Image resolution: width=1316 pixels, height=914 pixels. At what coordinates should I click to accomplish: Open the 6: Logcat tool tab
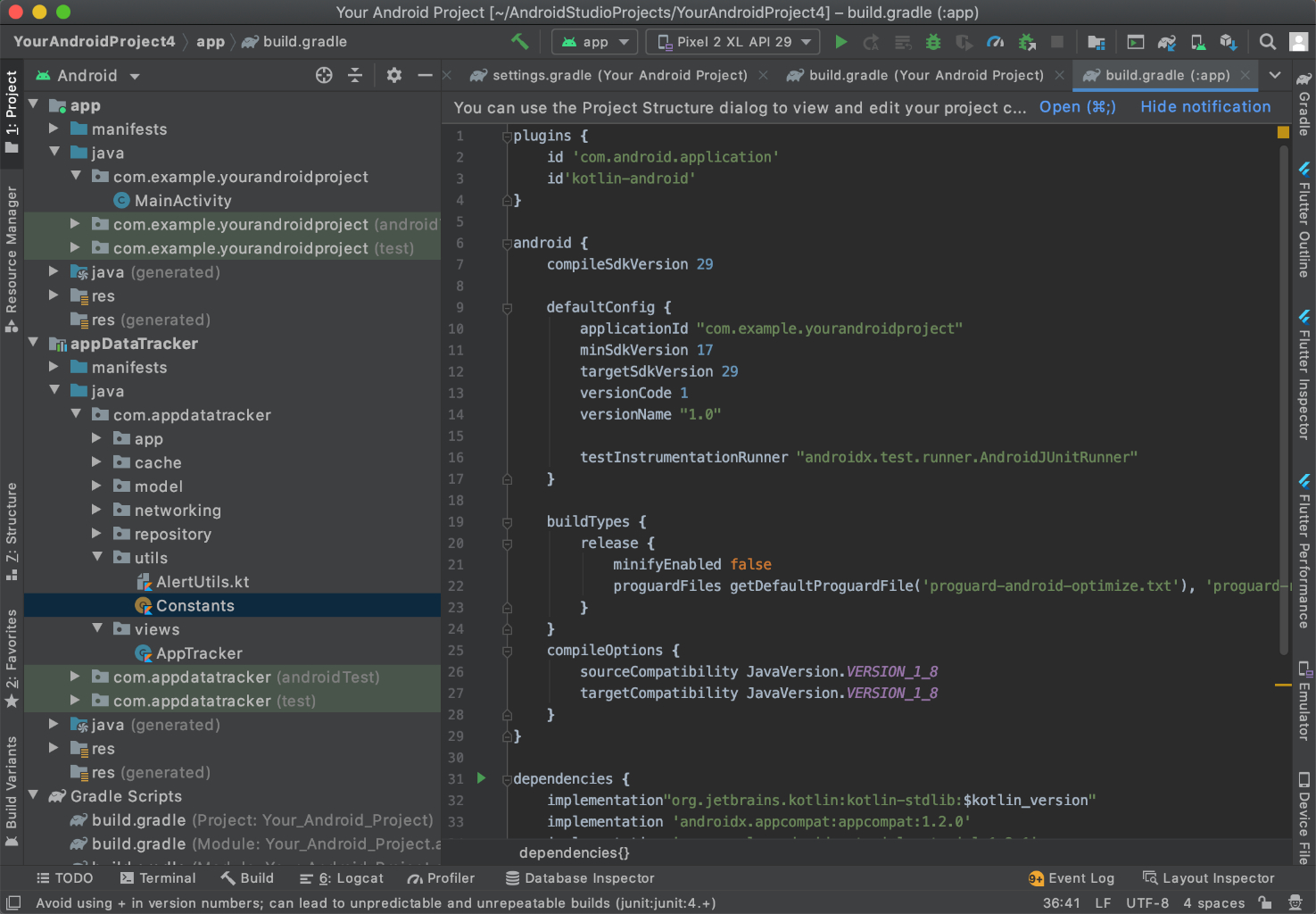[x=342, y=878]
